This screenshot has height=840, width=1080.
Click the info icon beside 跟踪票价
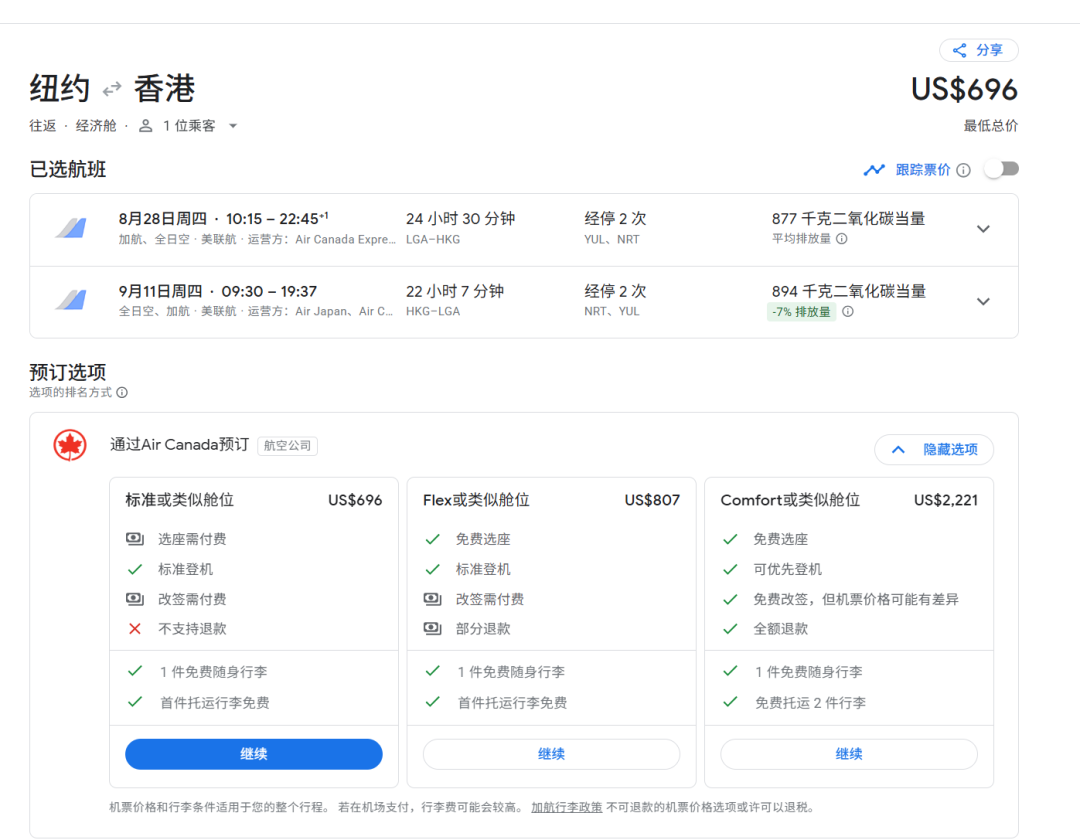click(x=963, y=170)
